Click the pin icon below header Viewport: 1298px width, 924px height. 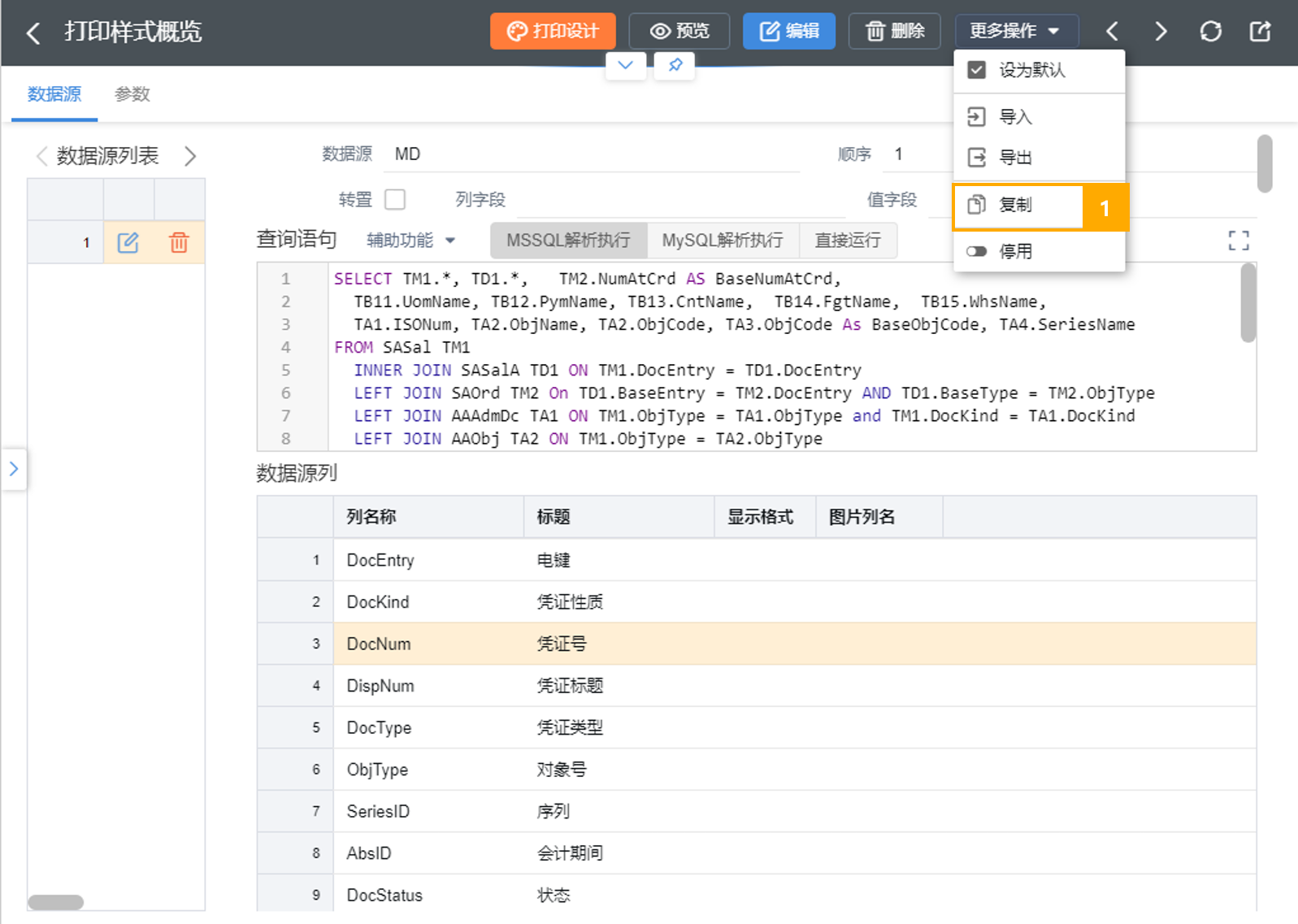pyautogui.click(x=675, y=65)
